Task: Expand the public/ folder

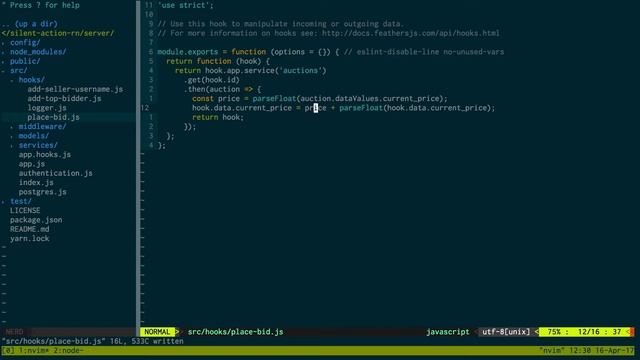Action: pos(25,61)
